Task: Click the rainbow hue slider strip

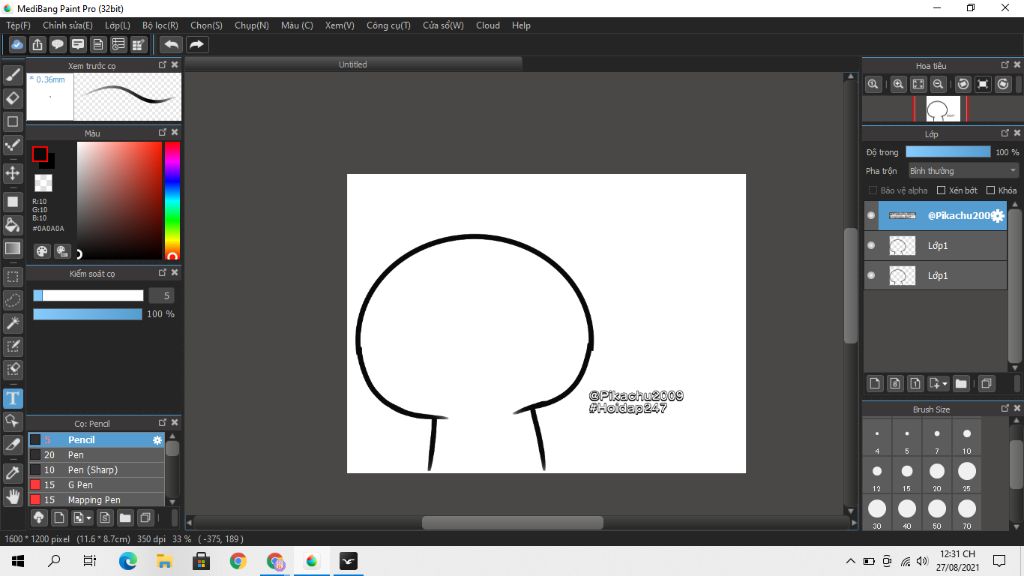Action: coord(172,200)
